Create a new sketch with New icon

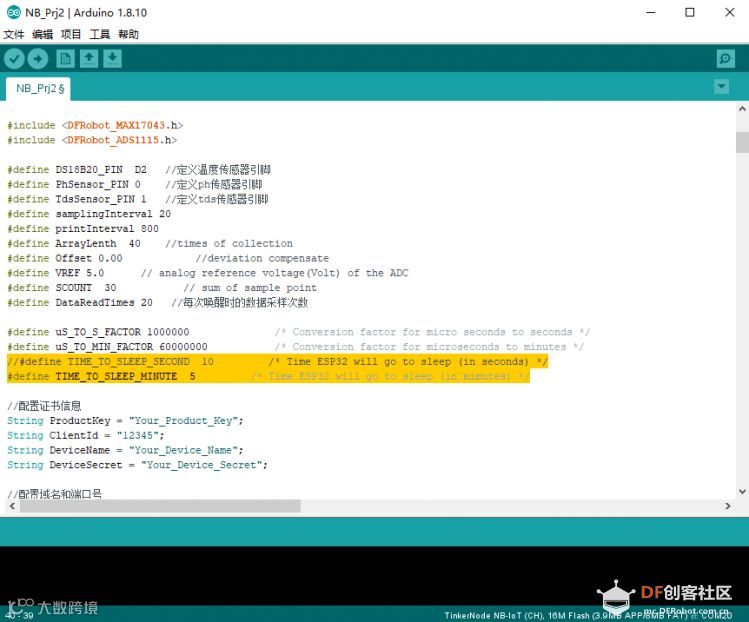65,59
